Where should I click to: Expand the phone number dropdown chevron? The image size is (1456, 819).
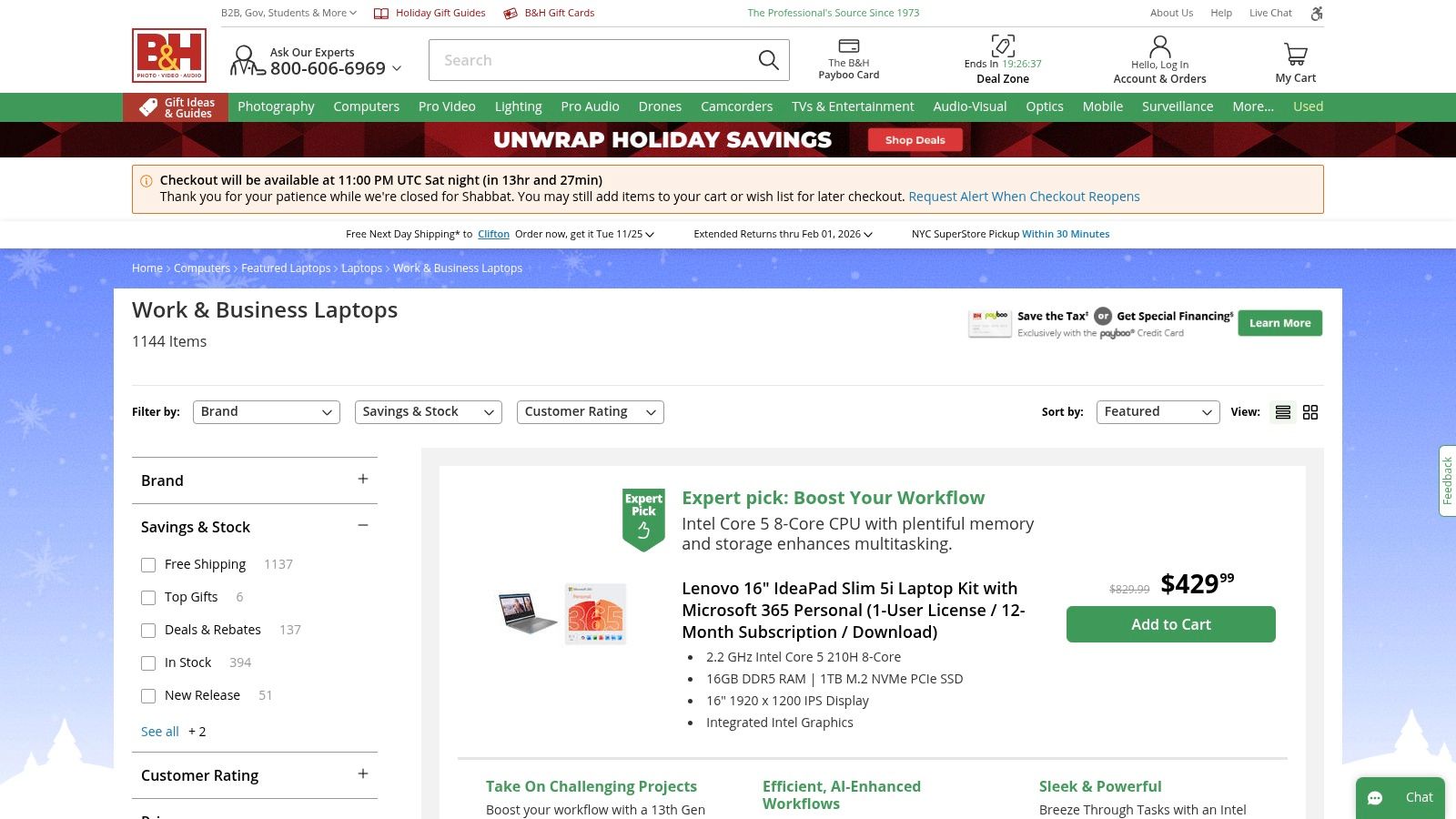[x=396, y=69]
